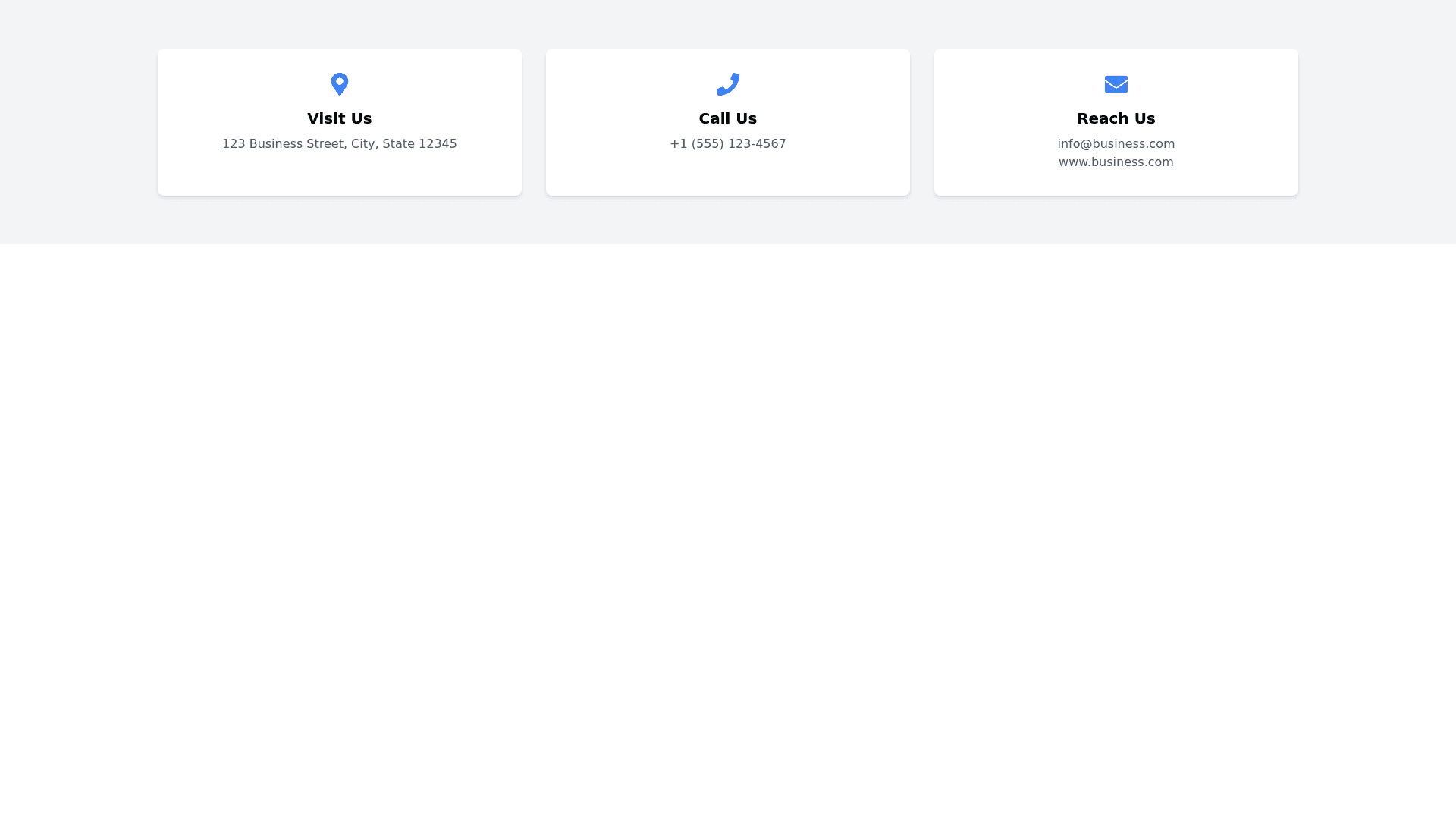Click the word City in the address

pyautogui.click(x=362, y=144)
